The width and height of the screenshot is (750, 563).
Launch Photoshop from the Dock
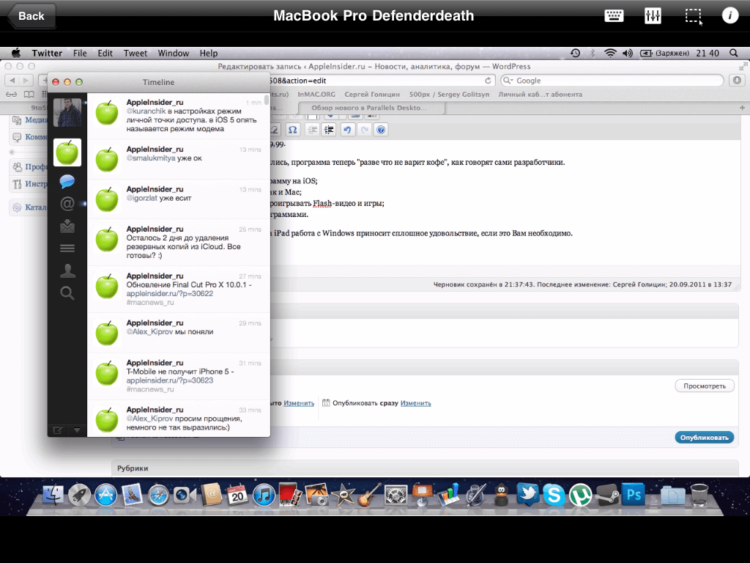(633, 494)
